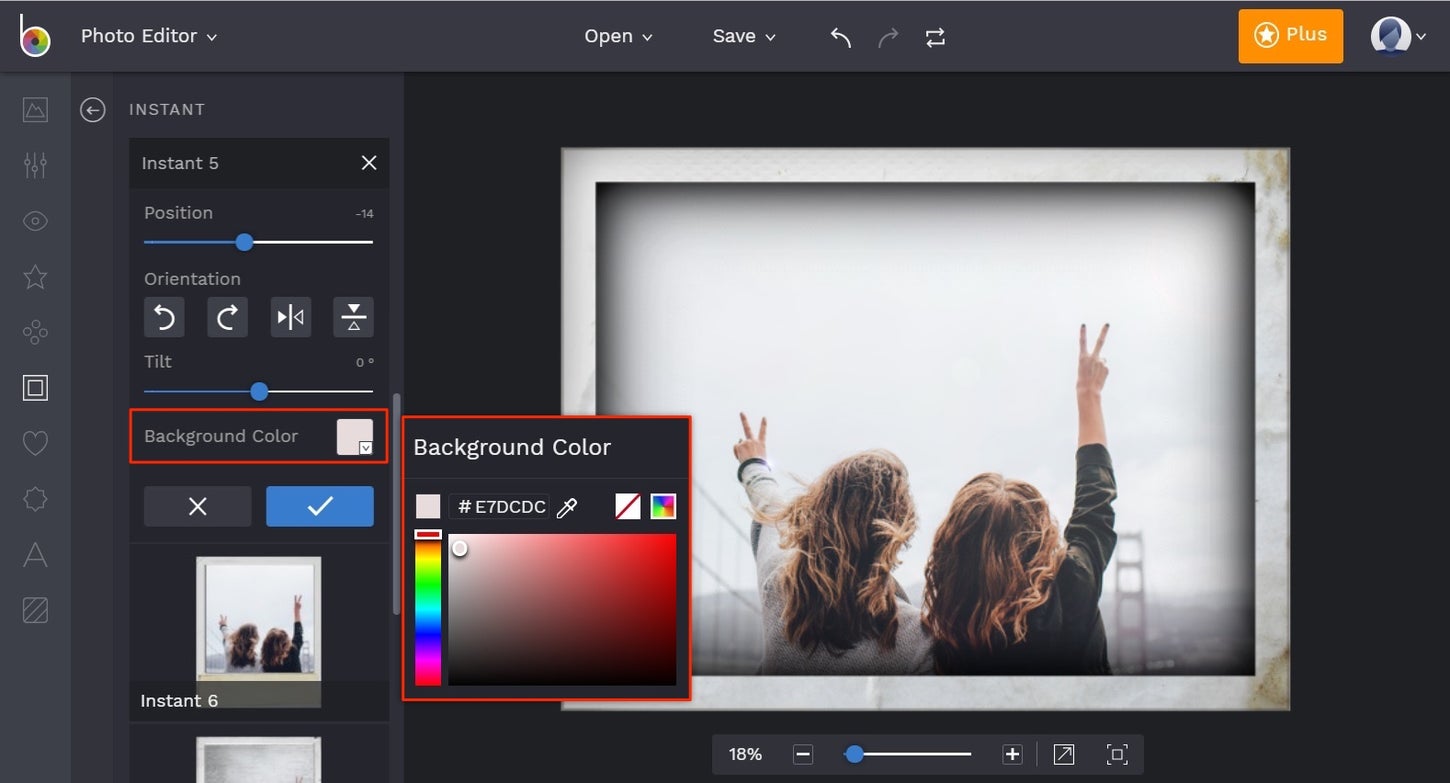Click the hex color code field
1450x783 pixels.
click(499, 507)
